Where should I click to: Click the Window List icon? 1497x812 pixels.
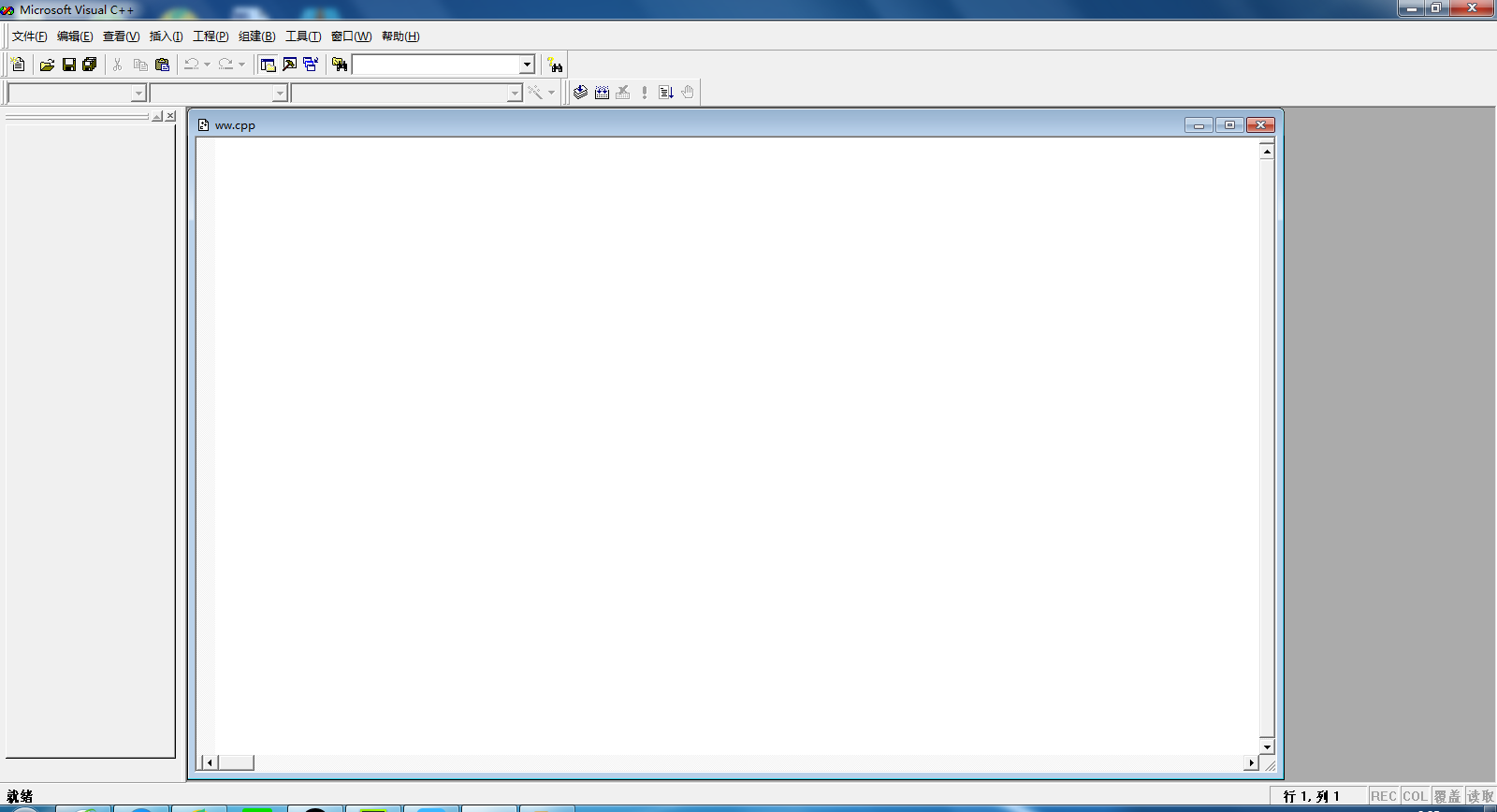pos(311,65)
